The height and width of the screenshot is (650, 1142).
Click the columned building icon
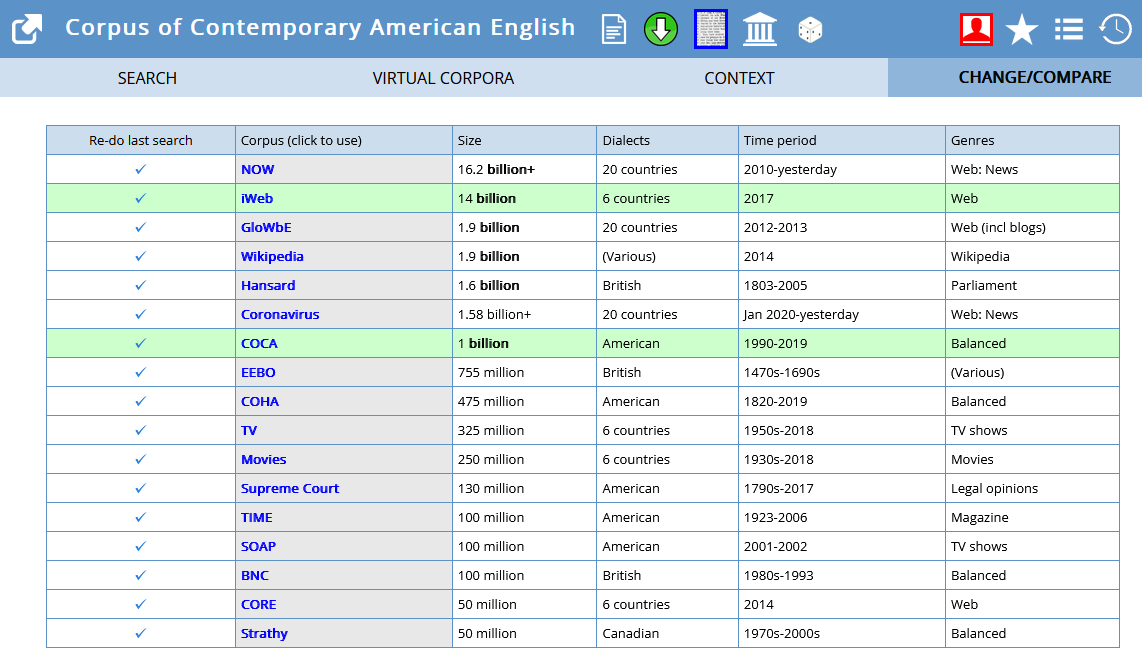760,30
